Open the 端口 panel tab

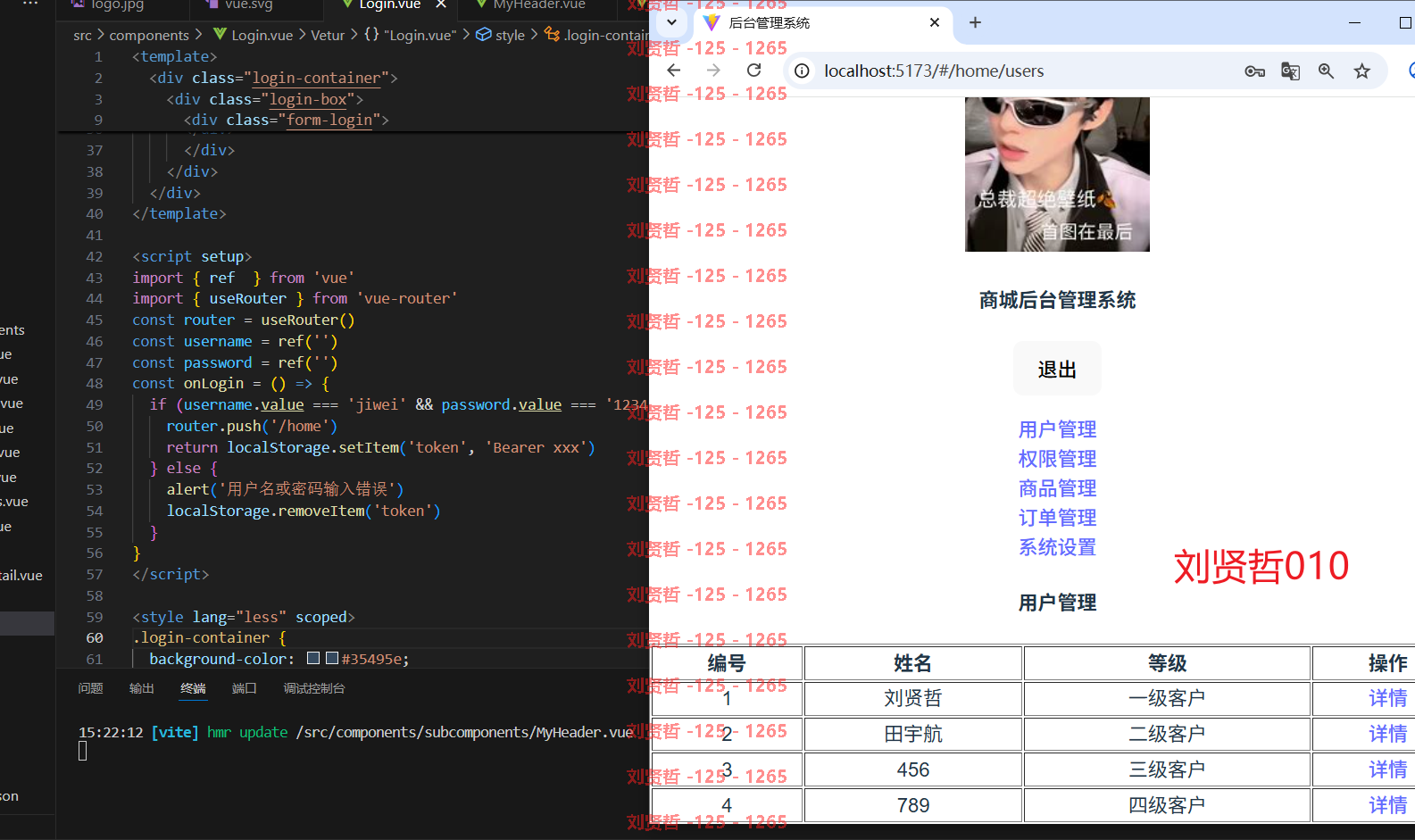tap(244, 688)
